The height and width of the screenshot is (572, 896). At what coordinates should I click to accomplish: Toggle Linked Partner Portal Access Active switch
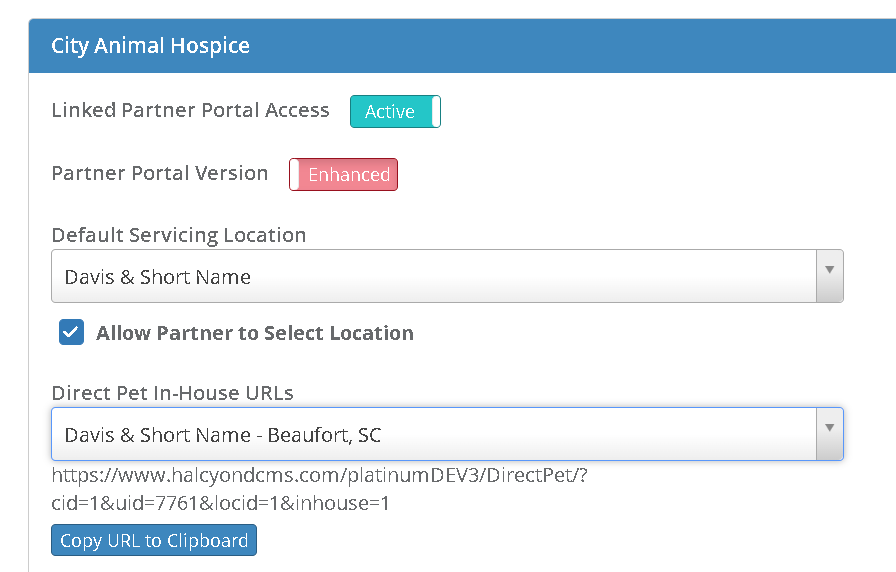395,112
